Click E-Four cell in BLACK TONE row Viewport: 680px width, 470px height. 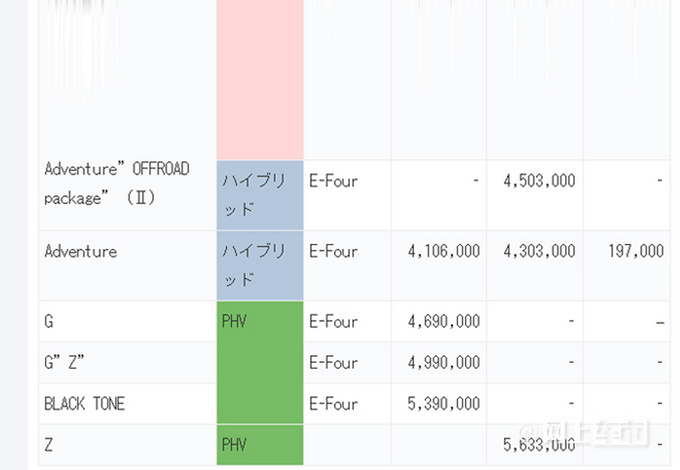(x=347, y=404)
